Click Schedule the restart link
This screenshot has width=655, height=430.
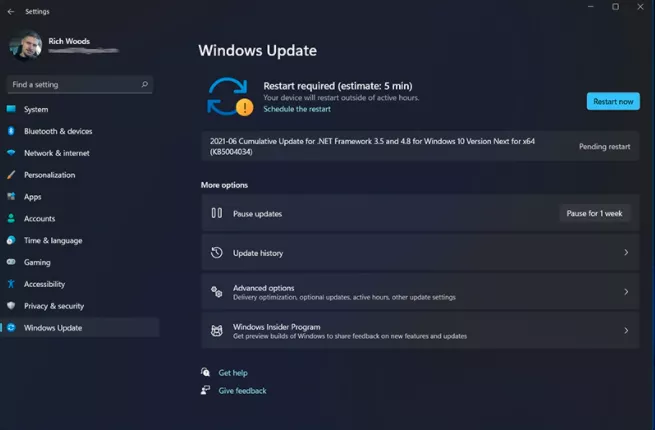[297, 109]
